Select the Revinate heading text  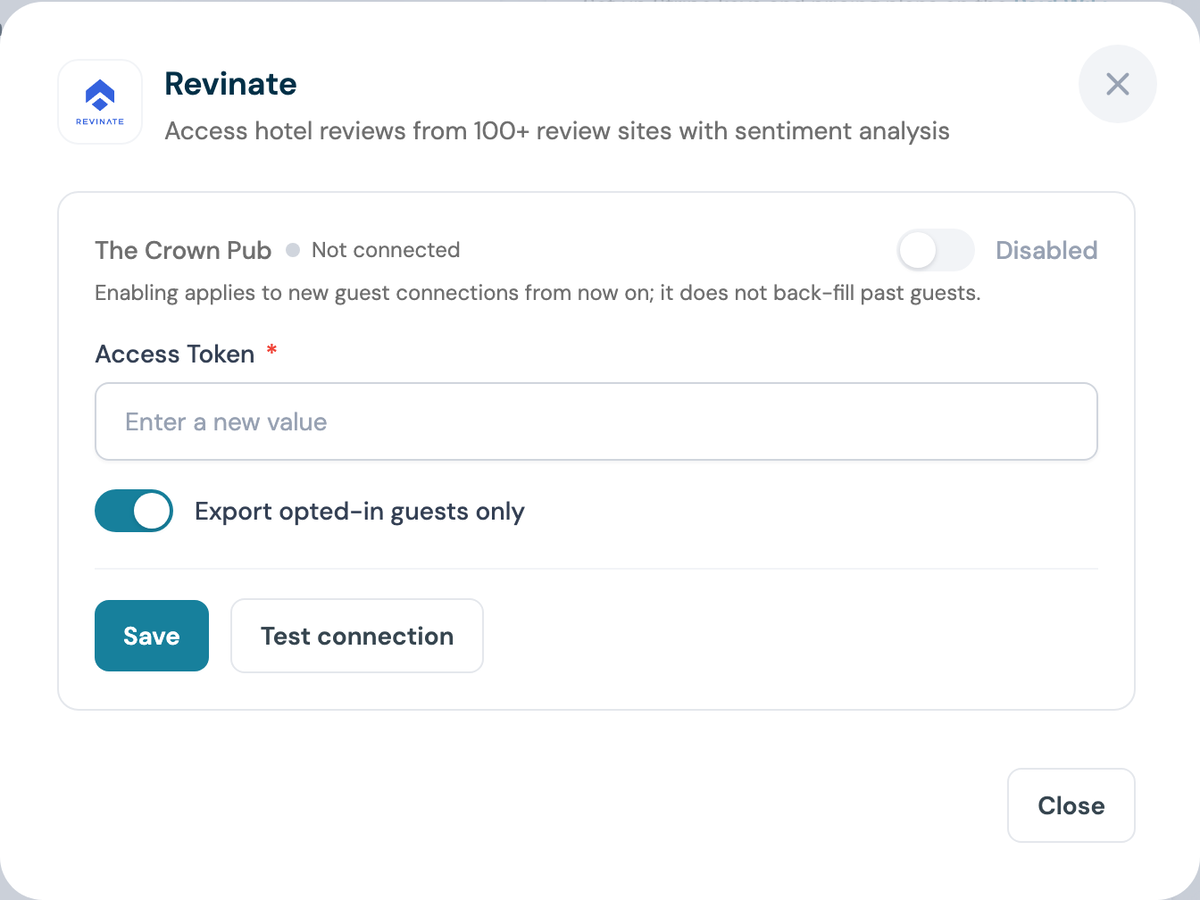(231, 84)
